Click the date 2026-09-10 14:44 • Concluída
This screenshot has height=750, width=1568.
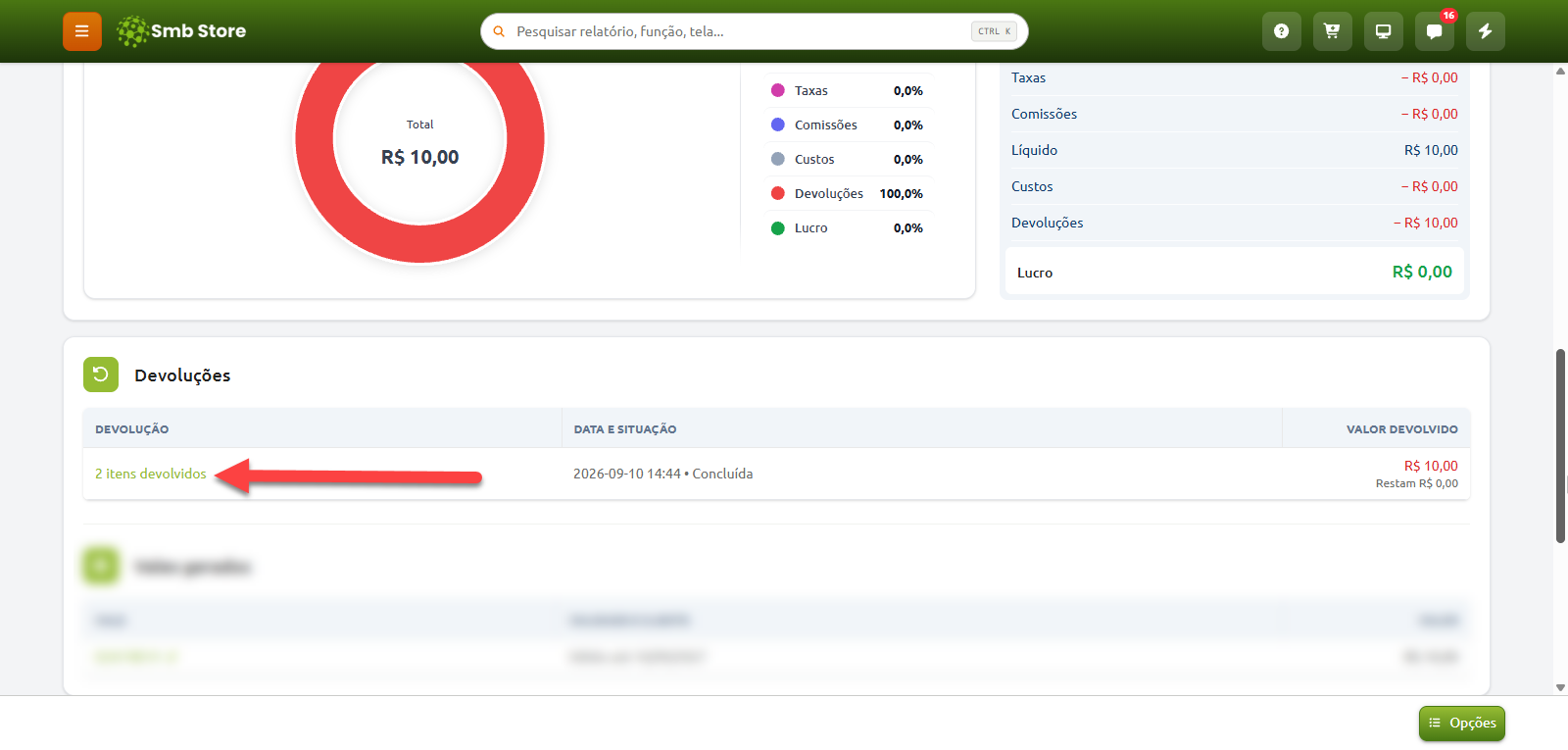pyautogui.click(x=663, y=474)
